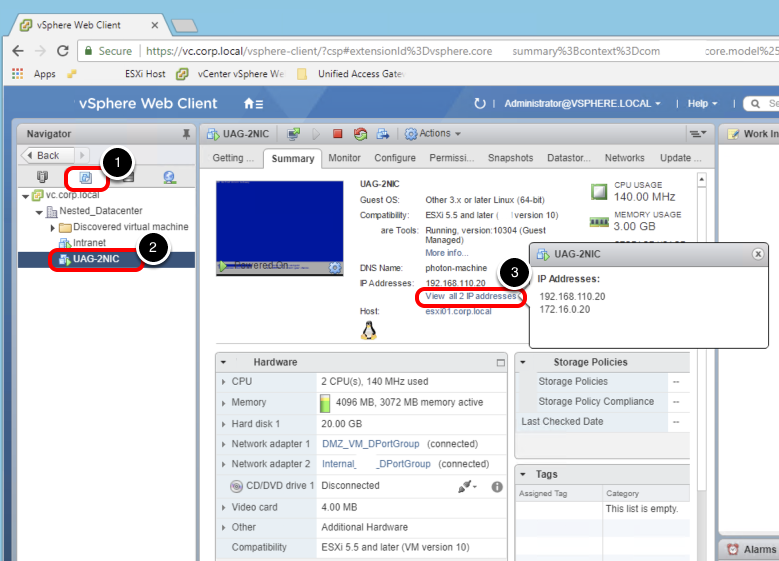The image size is (779, 561).
Task: Open the VMs and Templates inventory view
Action: [85, 178]
